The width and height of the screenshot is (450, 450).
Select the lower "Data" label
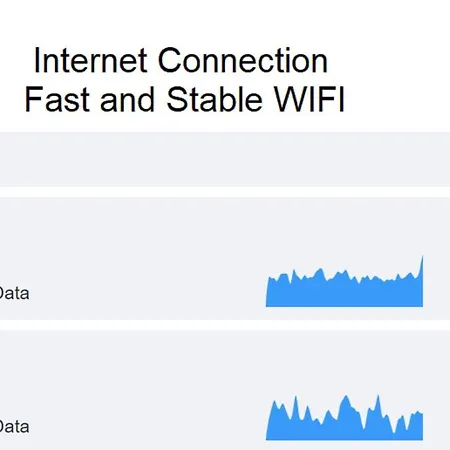14,427
